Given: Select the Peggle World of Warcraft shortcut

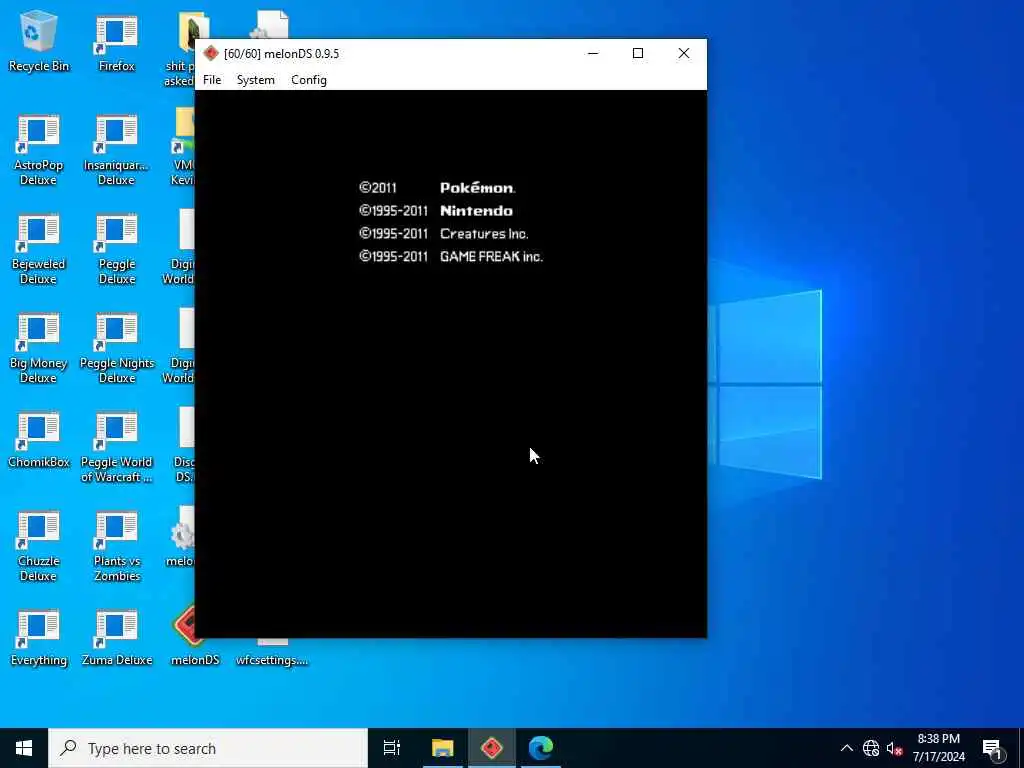Looking at the screenshot, I should tap(117, 448).
